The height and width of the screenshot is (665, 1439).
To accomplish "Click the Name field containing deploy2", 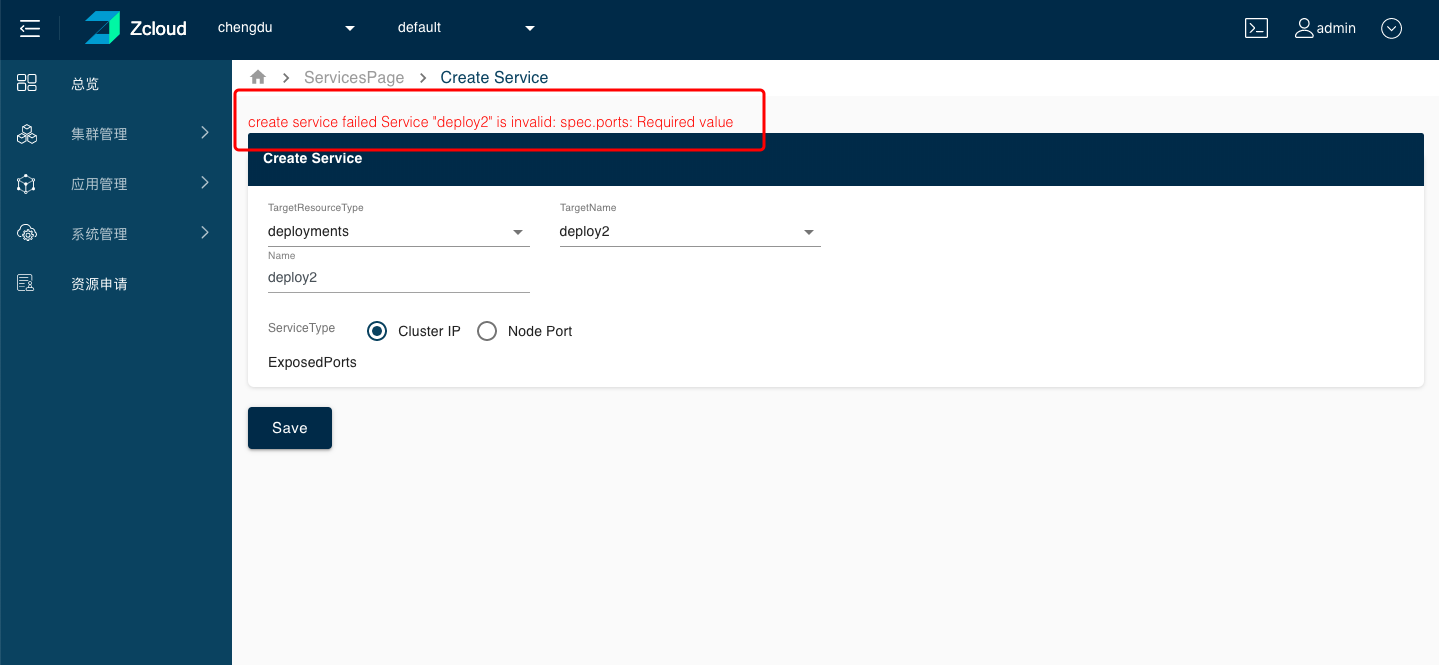I will 398,278.
